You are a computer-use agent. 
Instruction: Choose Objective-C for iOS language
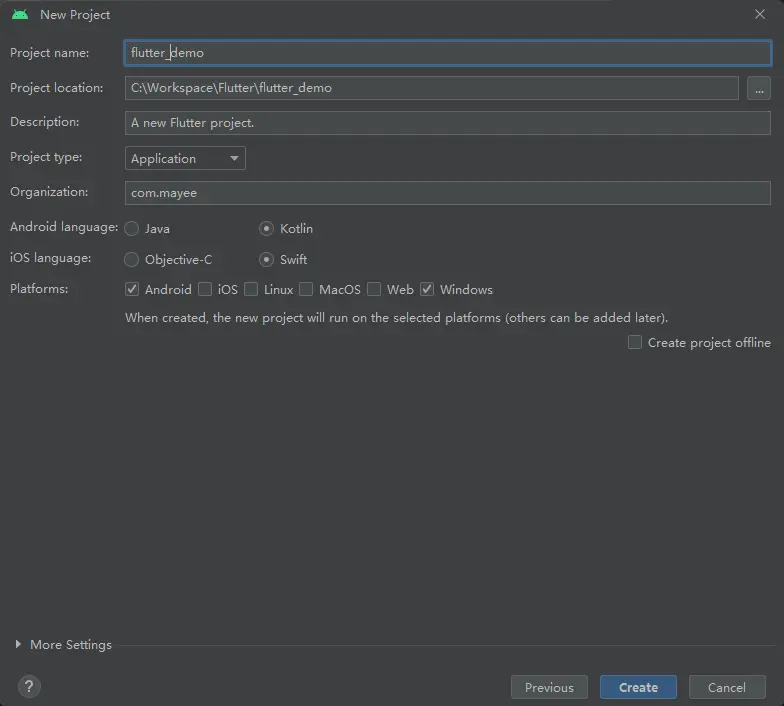(x=132, y=260)
